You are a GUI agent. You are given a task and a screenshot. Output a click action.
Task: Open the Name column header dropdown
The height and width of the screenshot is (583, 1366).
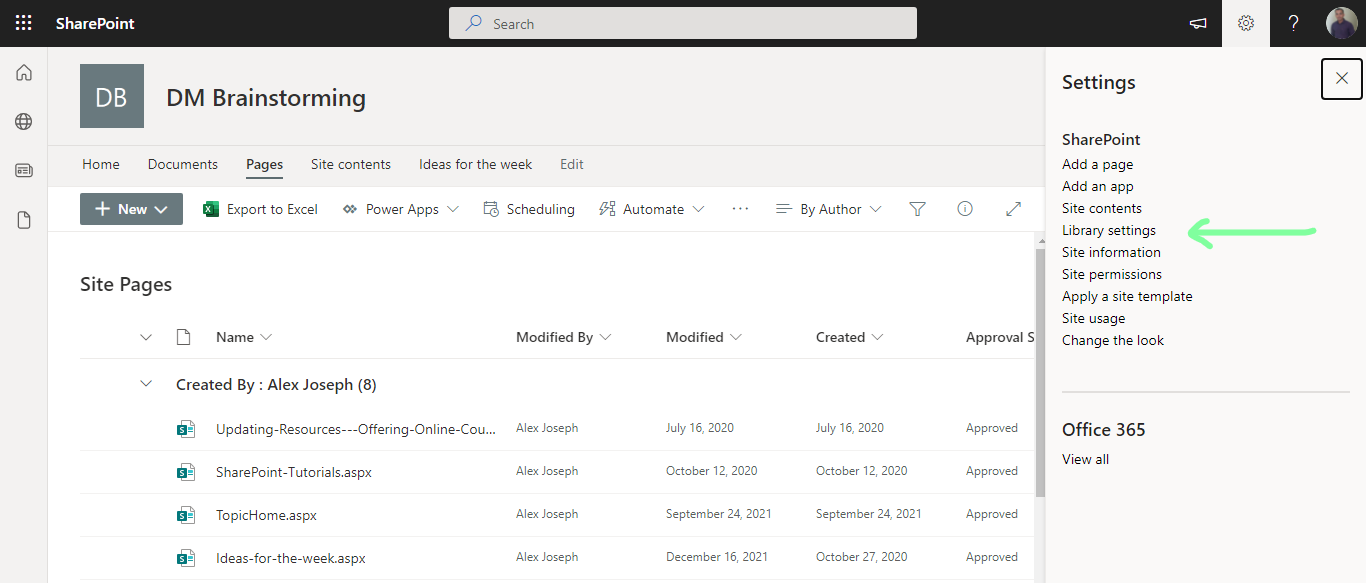(x=243, y=337)
